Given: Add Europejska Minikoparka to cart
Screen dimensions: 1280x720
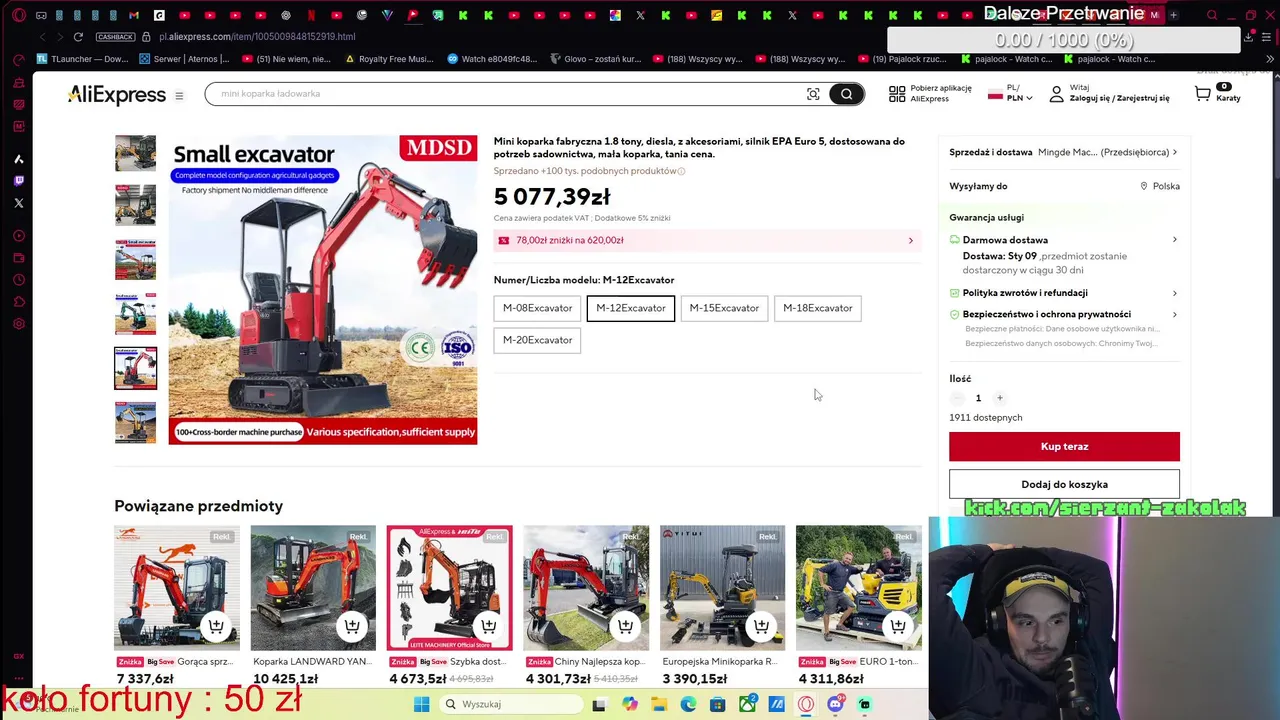Looking at the screenshot, I should coord(761,626).
